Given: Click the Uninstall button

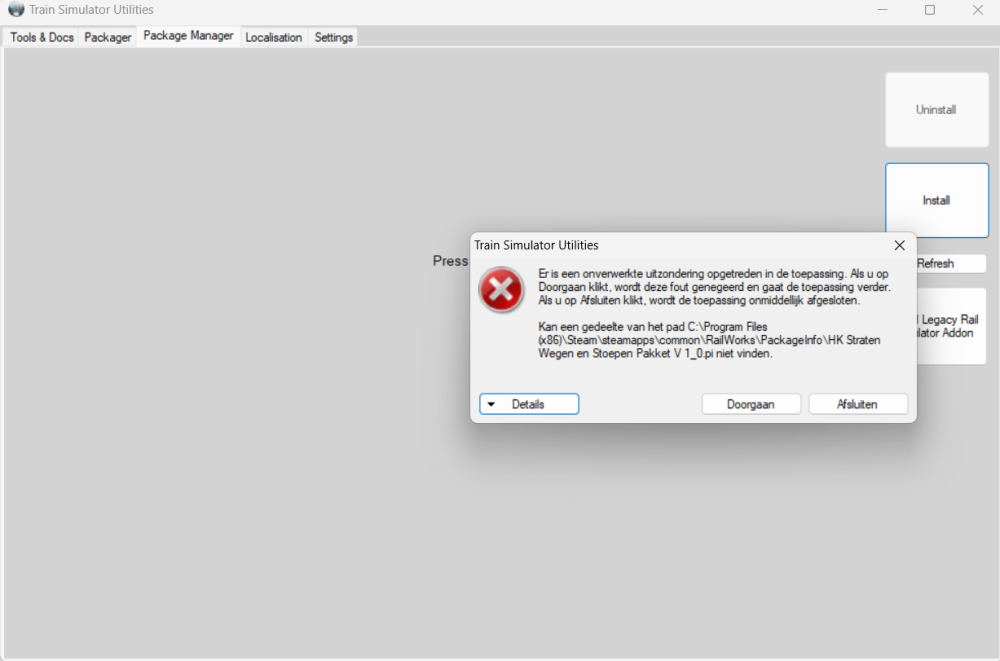Looking at the screenshot, I should point(936,110).
